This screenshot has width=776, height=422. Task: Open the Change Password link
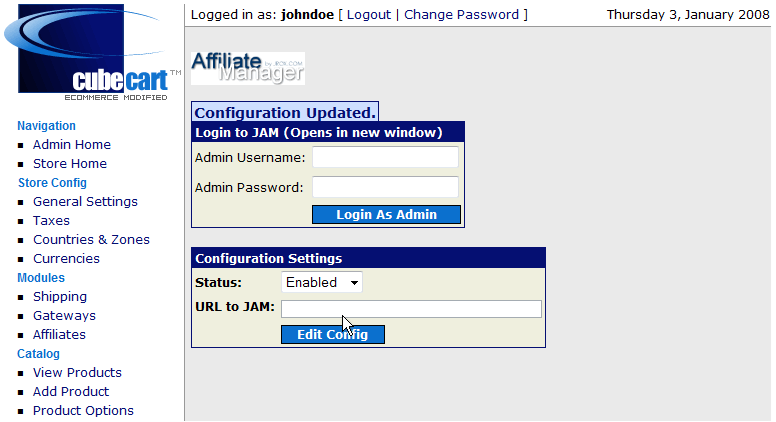tap(461, 15)
